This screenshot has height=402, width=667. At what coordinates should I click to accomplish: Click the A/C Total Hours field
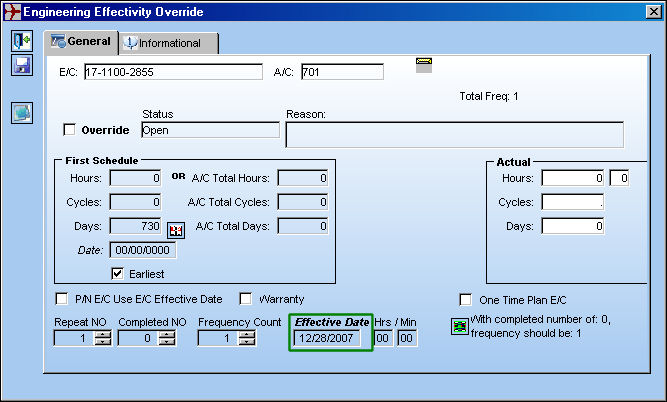pyautogui.click(x=303, y=178)
